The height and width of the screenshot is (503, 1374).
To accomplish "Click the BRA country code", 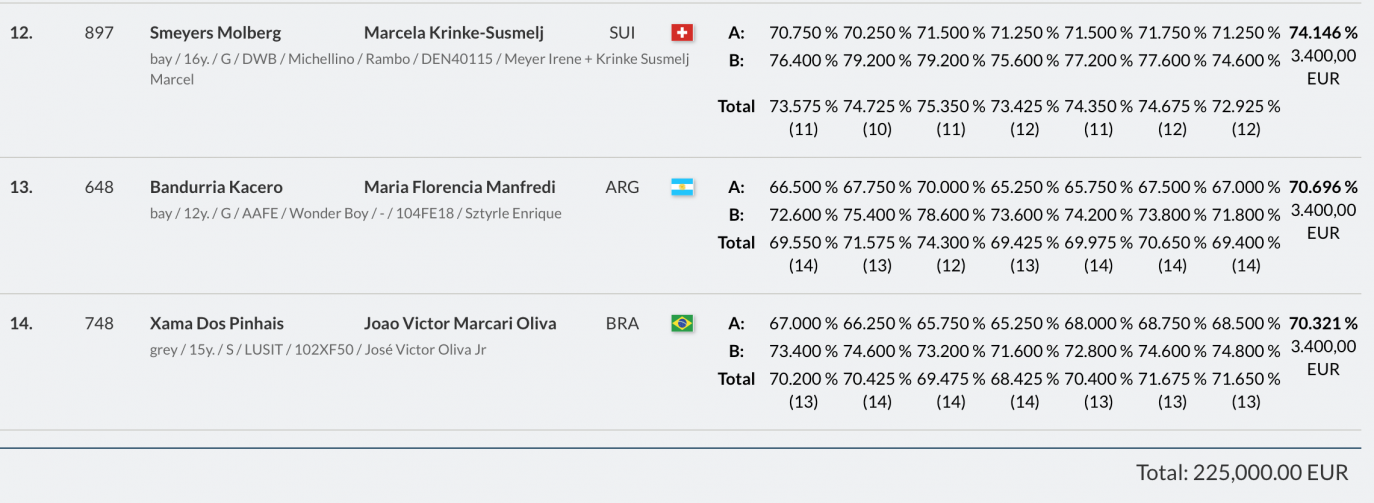I will point(621,323).
